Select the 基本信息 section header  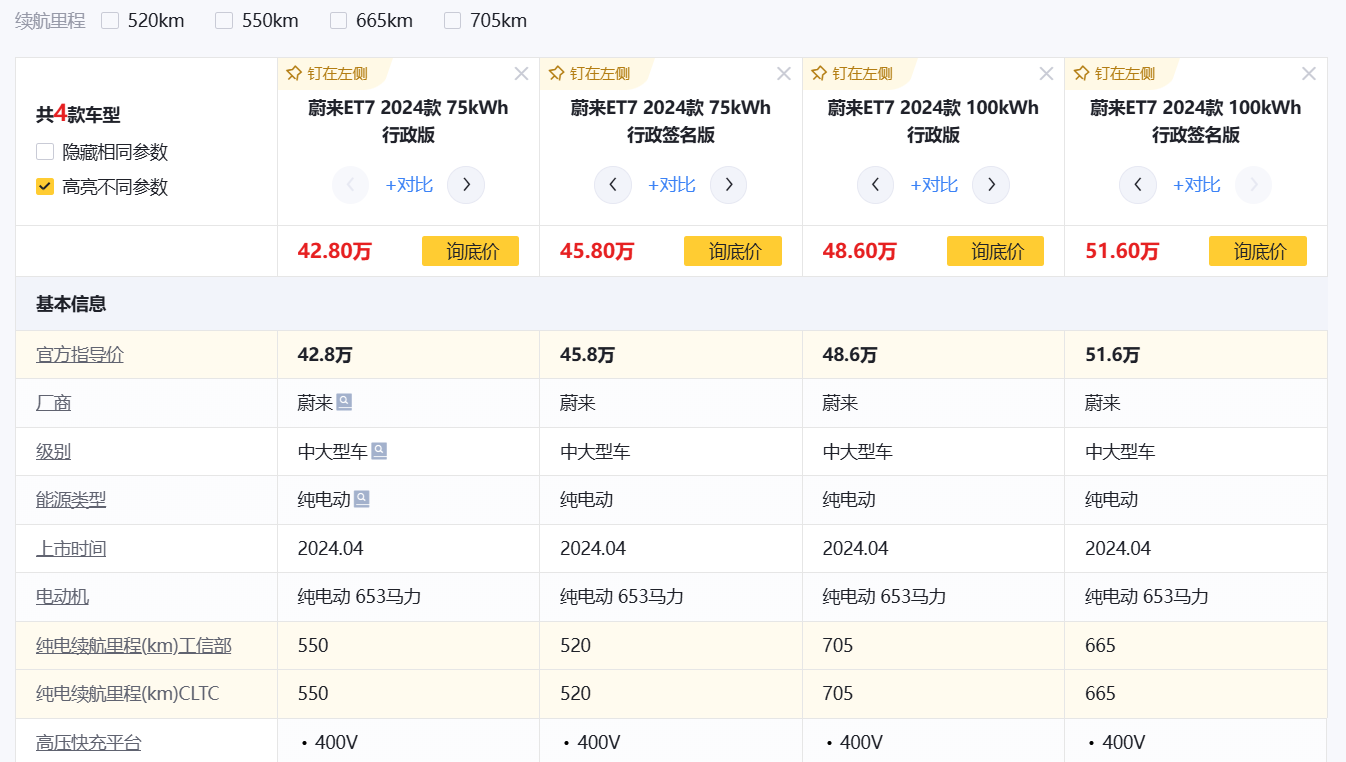coord(71,304)
